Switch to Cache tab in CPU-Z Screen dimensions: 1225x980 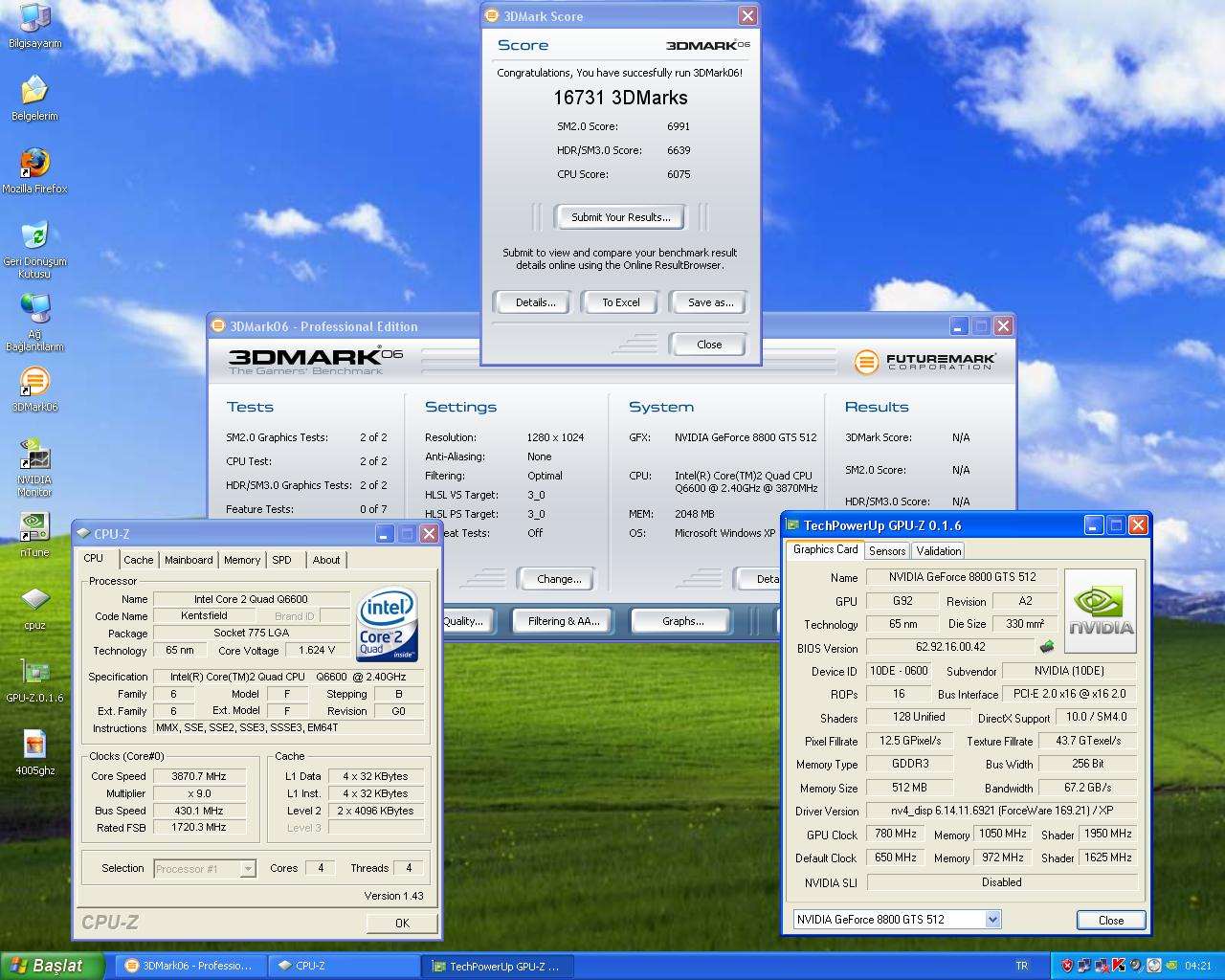(x=138, y=560)
